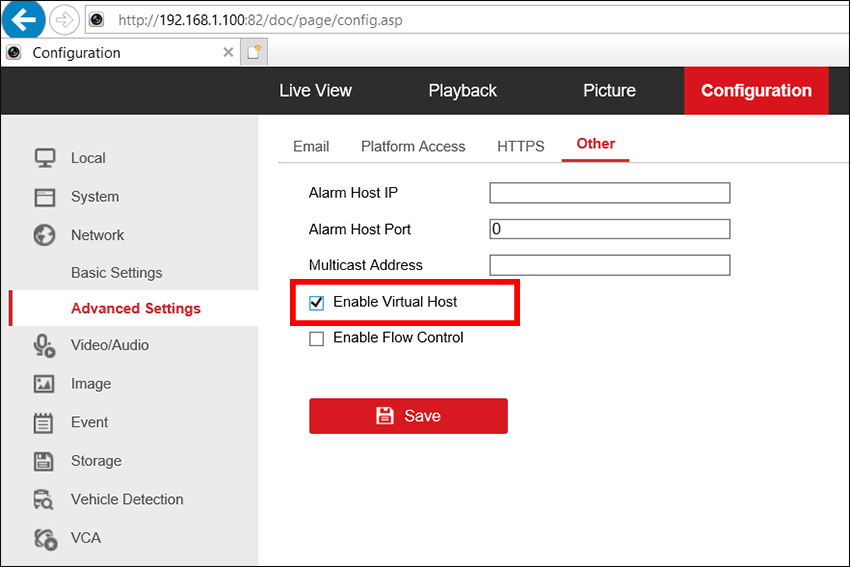Open Network Basic Settings

click(117, 273)
